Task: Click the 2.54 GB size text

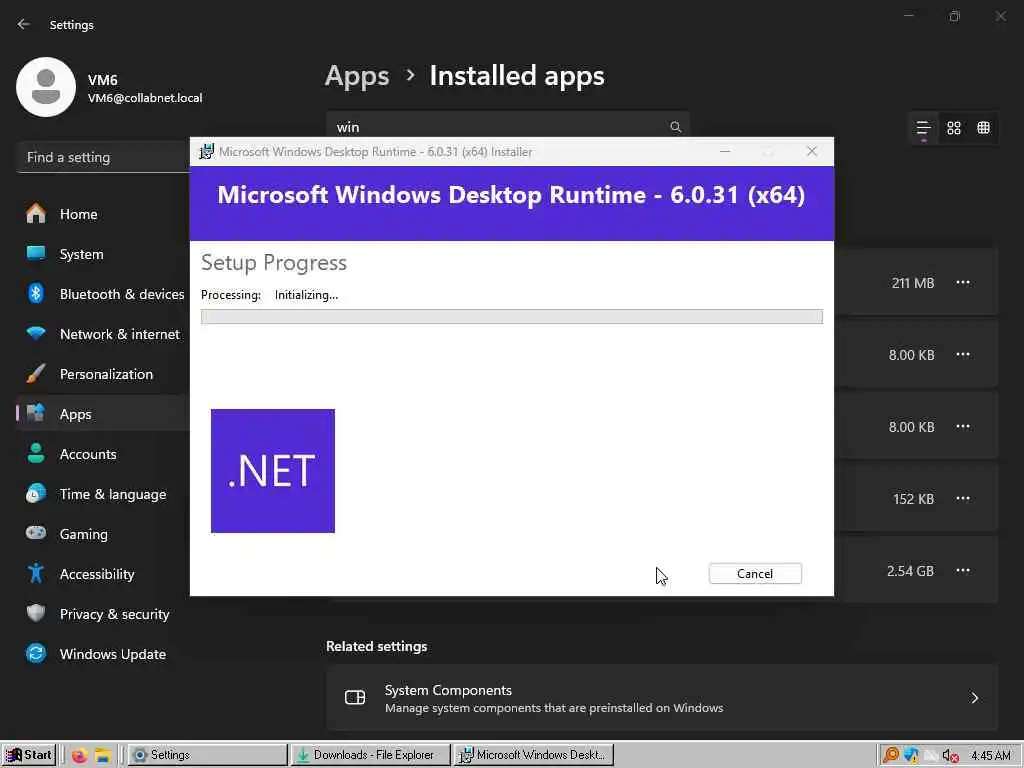Action: tap(910, 571)
